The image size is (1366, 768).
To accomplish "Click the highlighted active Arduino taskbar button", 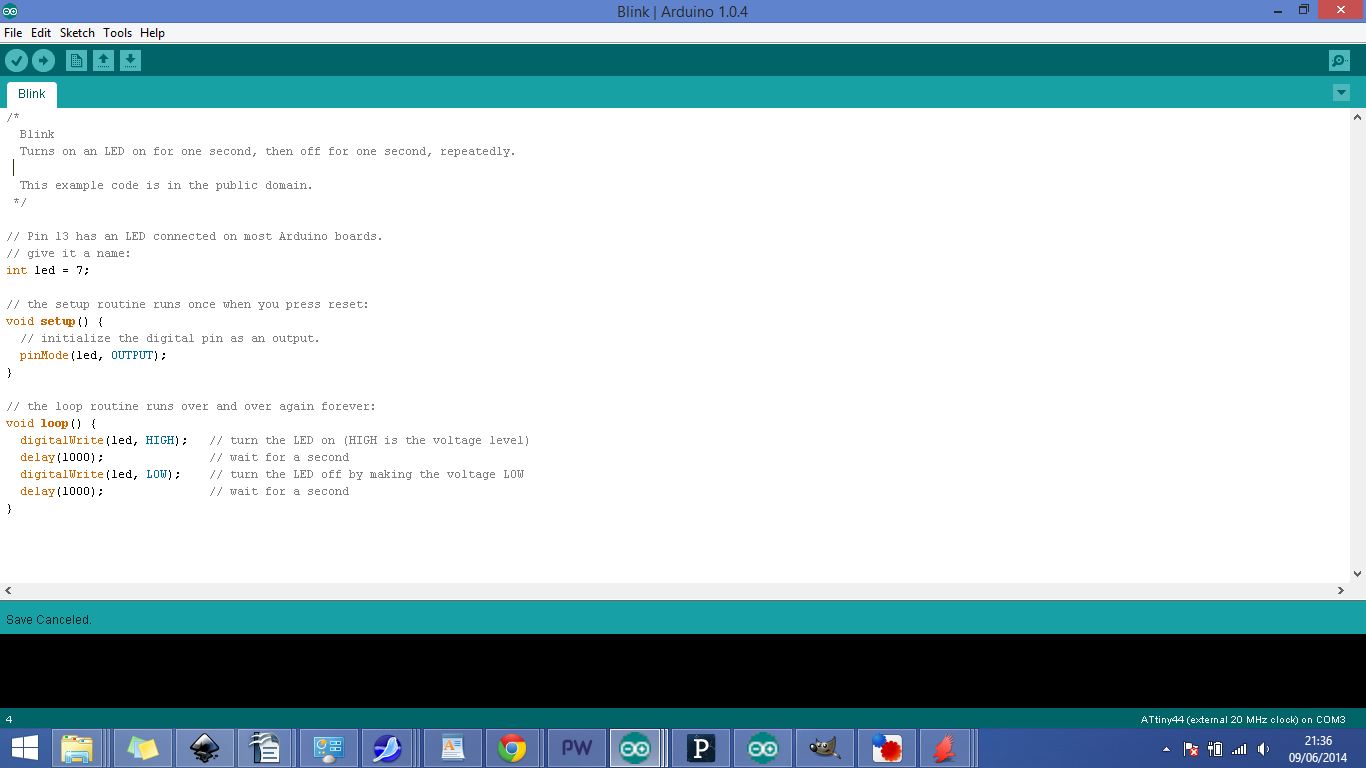I will click(x=635, y=748).
